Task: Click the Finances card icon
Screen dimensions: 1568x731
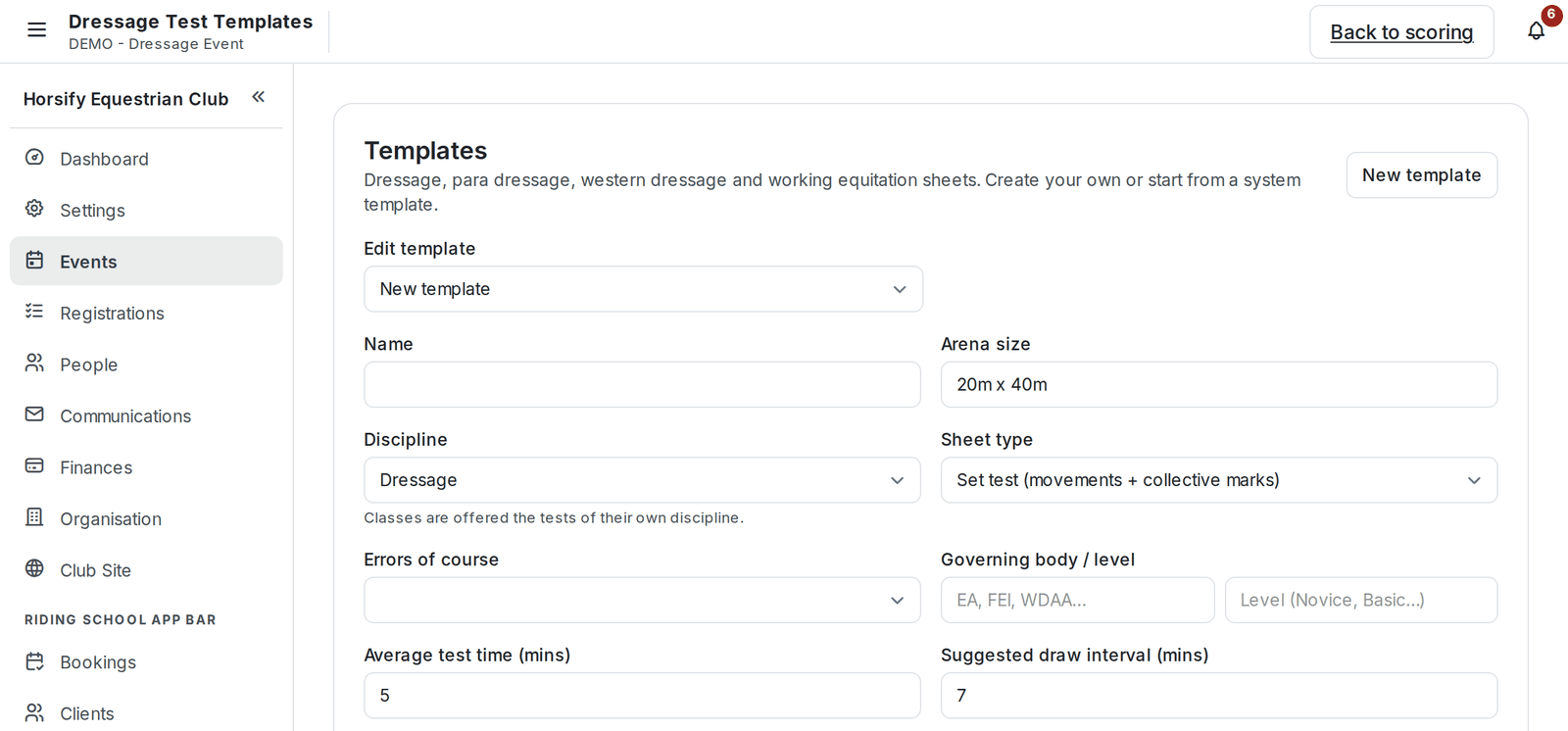Action: [34, 466]
